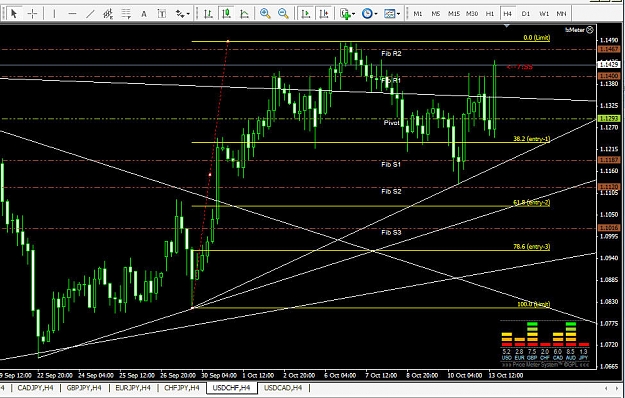This screenshot has width=625, height=398.
Task: Open the Periods clock dropdown
Action: coord(369,14)
